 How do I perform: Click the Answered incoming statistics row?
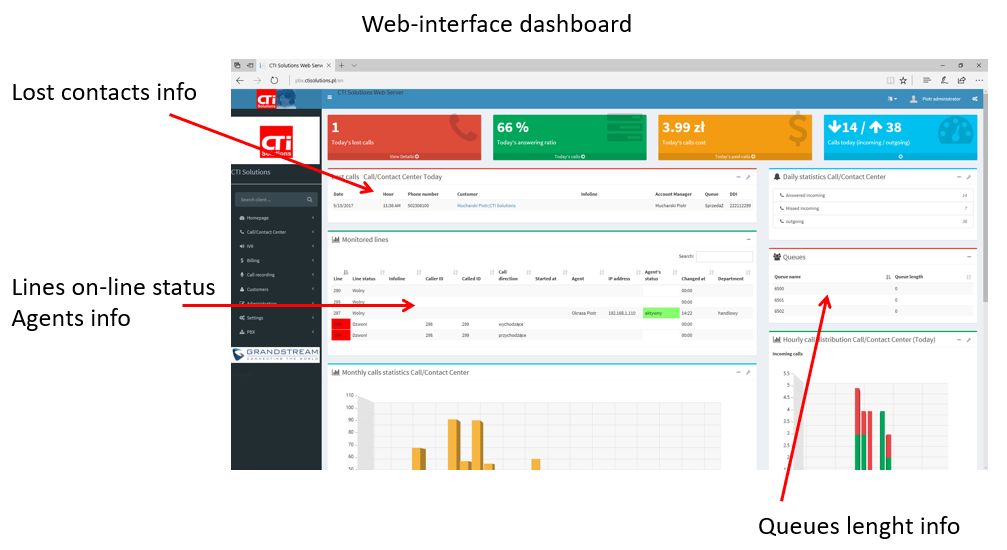tap(873, 195)
